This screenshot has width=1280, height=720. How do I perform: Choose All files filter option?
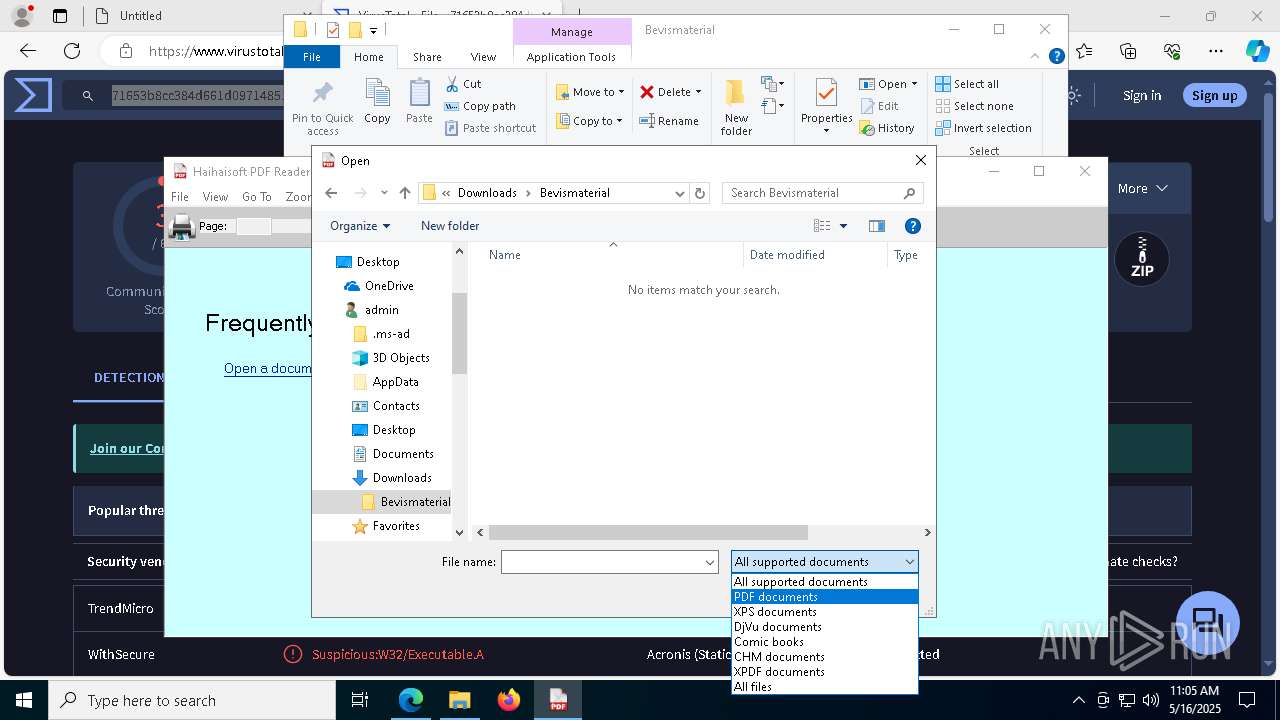pyautogui.click(x=824, y=687)
